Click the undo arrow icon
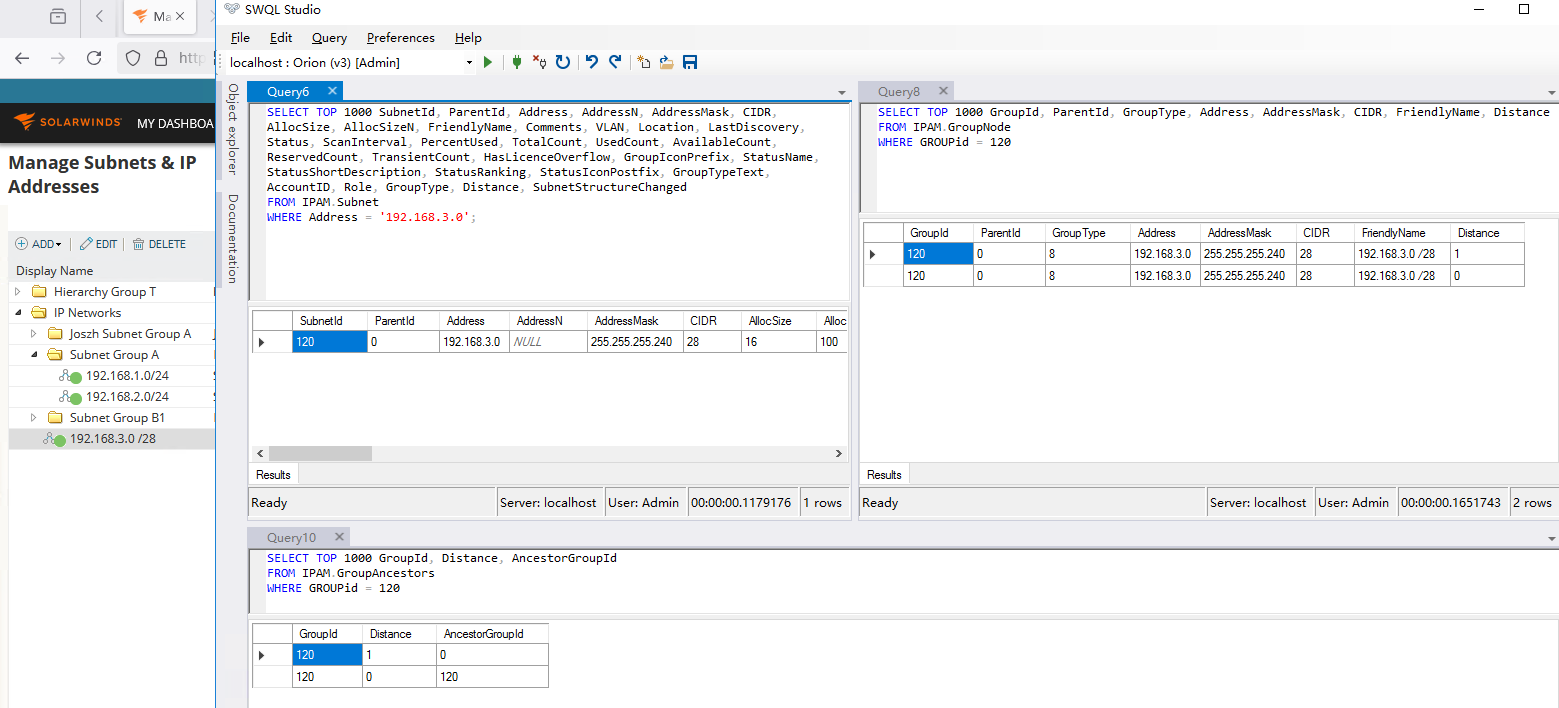 pos(591,62)
